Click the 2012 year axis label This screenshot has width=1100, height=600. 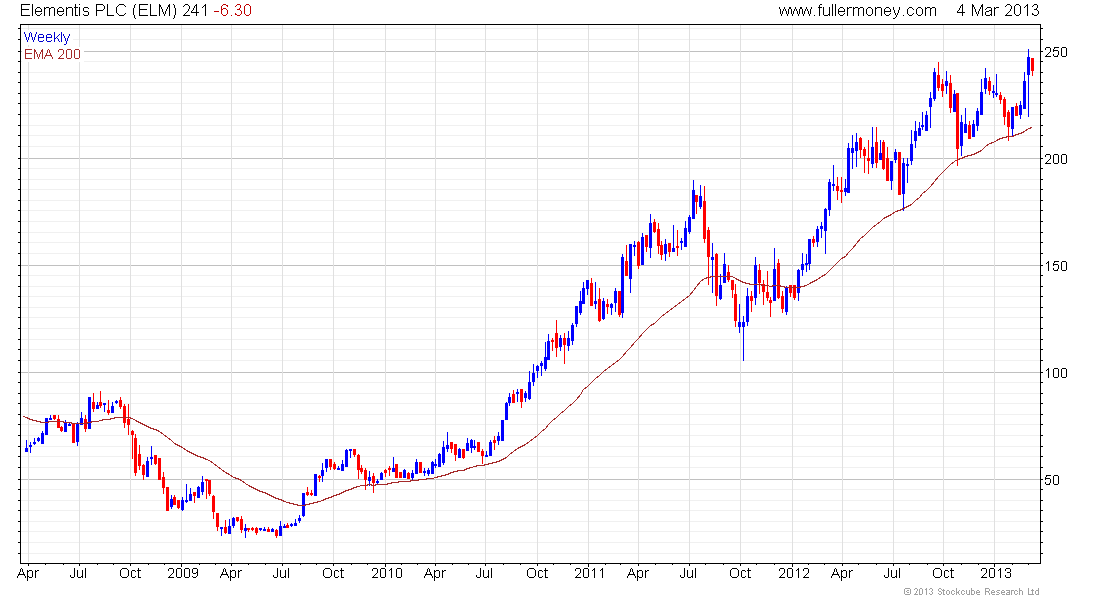(x=793, y=573)
